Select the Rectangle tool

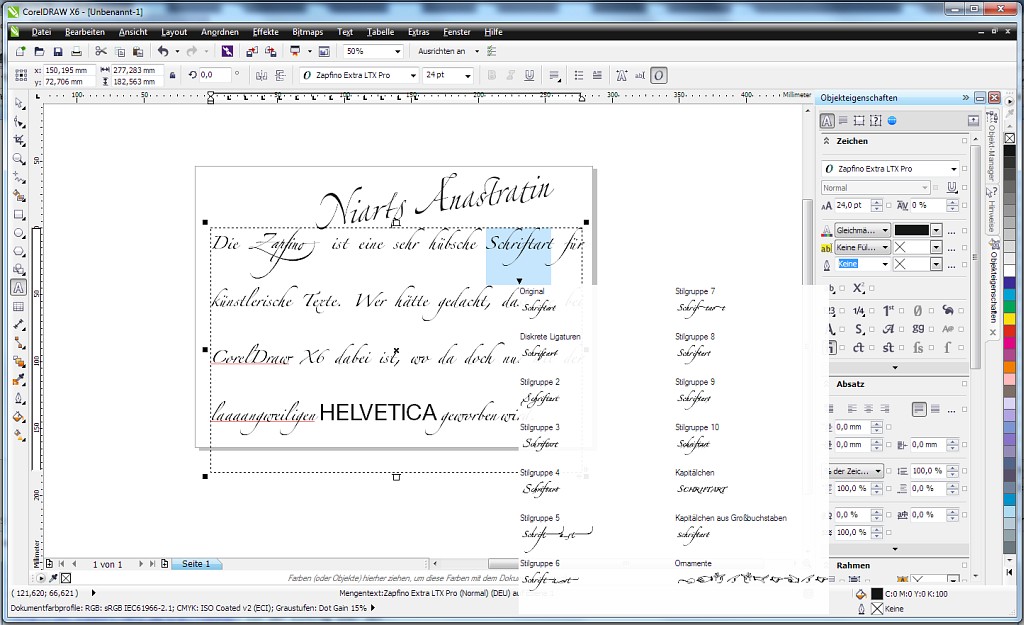(19, 215)
